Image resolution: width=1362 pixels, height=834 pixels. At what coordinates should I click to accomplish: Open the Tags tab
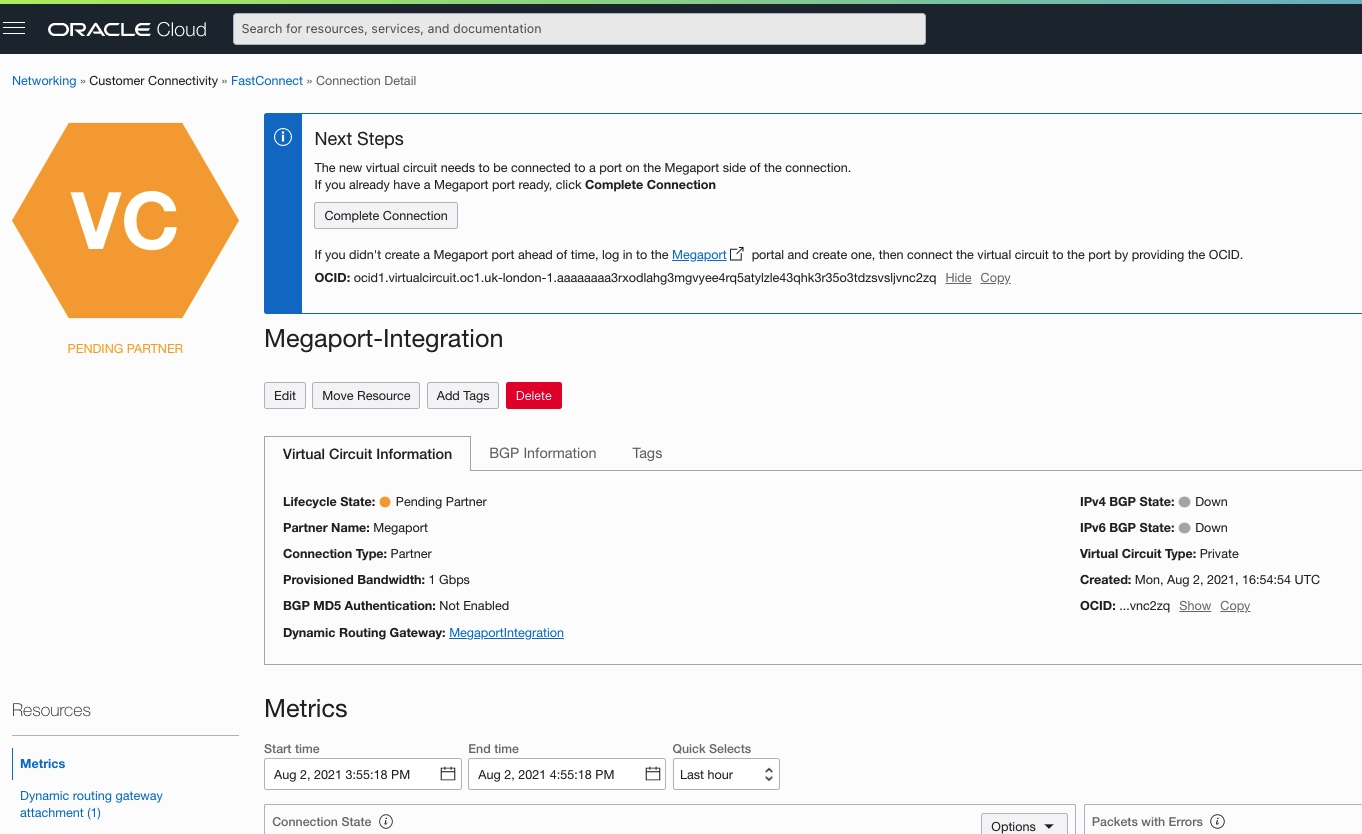pyautogui.click(x=647, y=453)
